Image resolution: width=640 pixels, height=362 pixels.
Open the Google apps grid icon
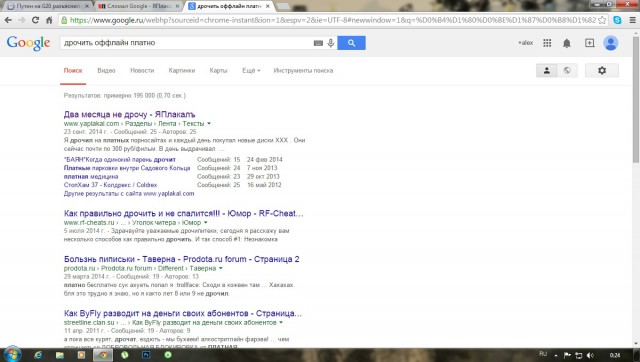tap(547, 43)
